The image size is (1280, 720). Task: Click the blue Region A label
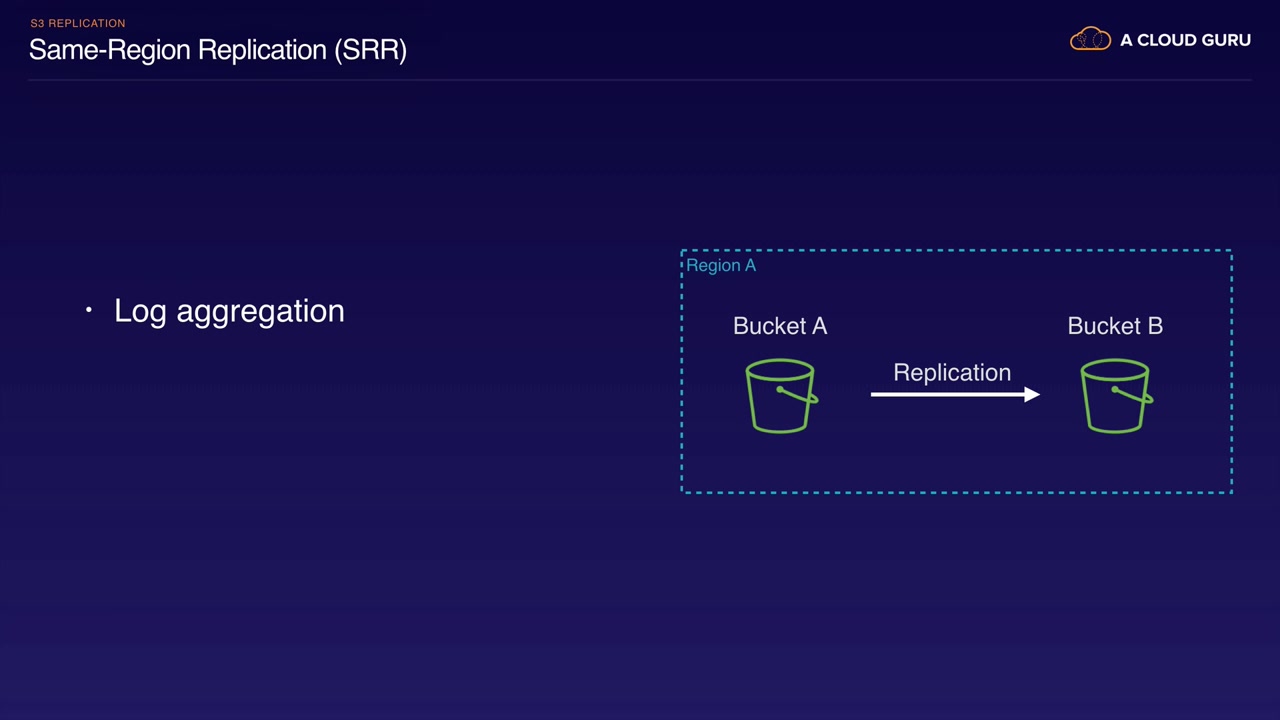721,265
